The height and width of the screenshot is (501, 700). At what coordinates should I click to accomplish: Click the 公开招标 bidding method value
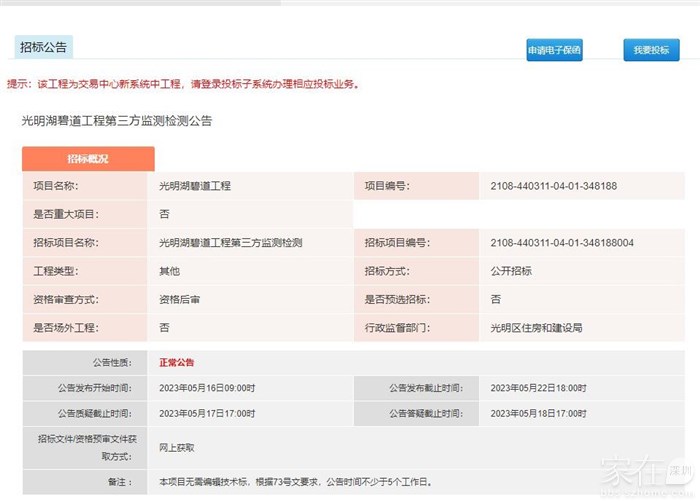pyautogui.click(x=511, y=271)
